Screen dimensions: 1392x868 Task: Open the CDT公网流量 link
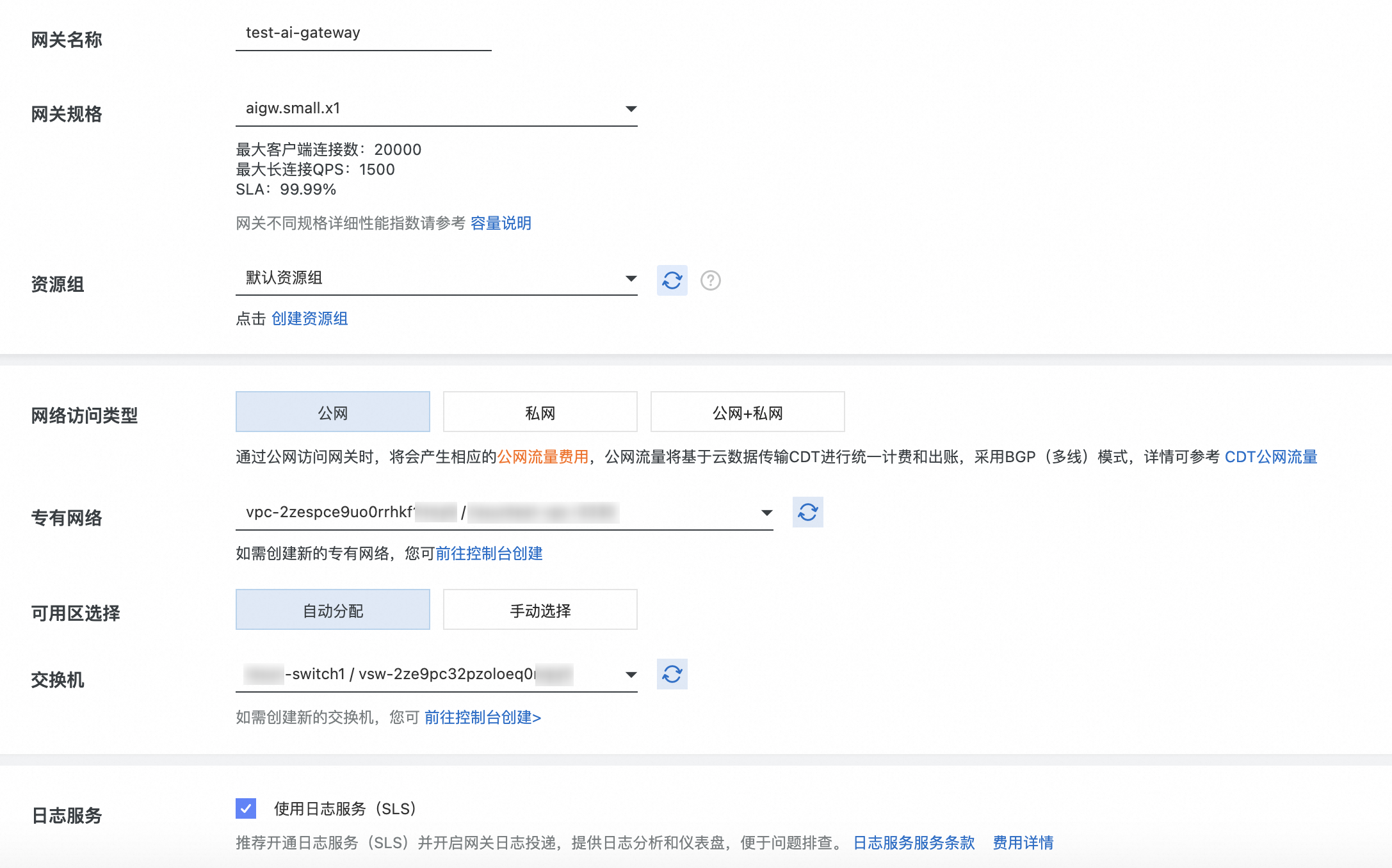click(x=1270, y=456)
